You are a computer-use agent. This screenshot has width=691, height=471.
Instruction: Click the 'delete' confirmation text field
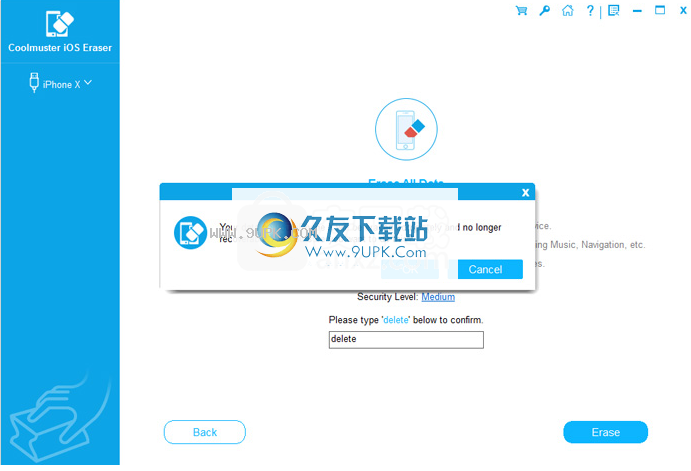click(406, 340)
